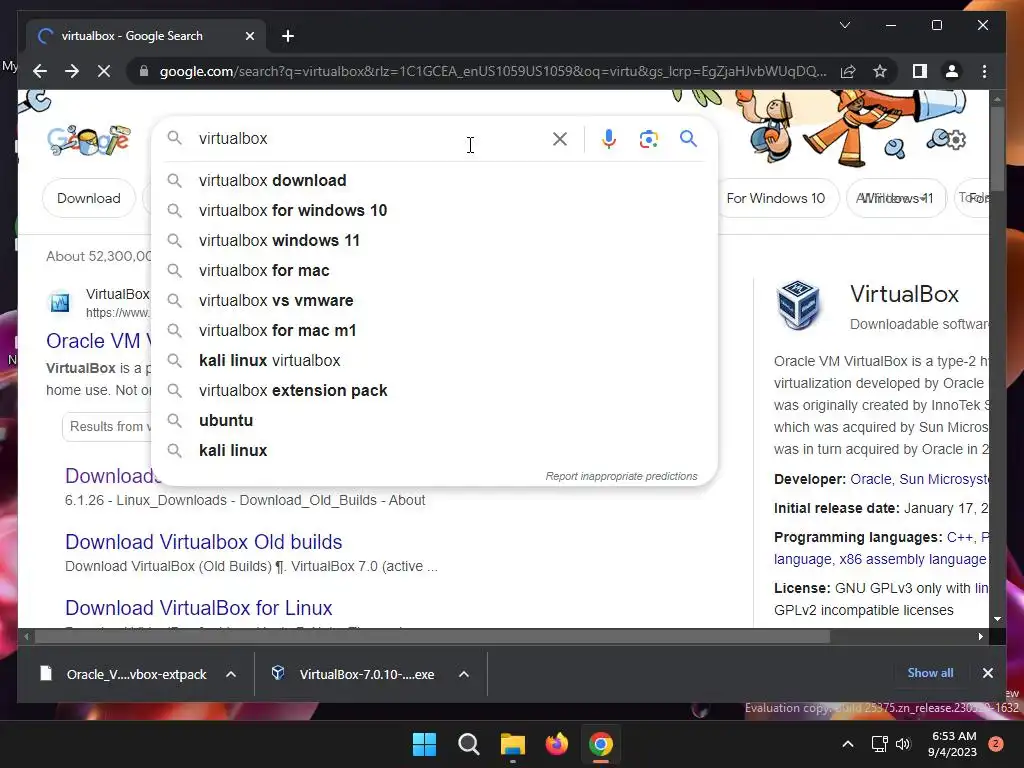Click the browser back arrow
The width and height of the screenshot is (1024, 768).
pos(40,71)
